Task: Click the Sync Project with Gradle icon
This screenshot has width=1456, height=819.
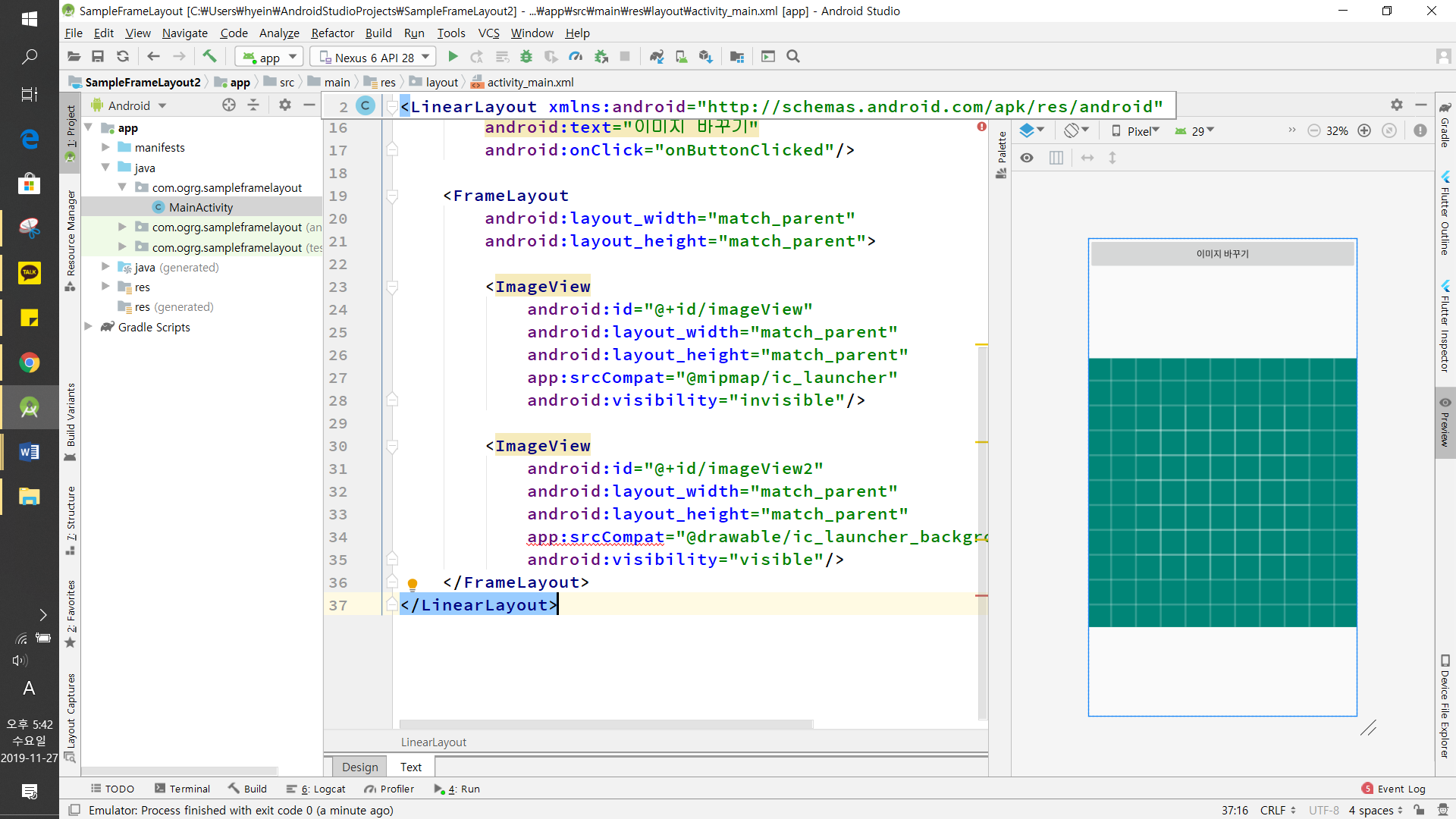Action: pyautogui.click(x=657, y=56)
